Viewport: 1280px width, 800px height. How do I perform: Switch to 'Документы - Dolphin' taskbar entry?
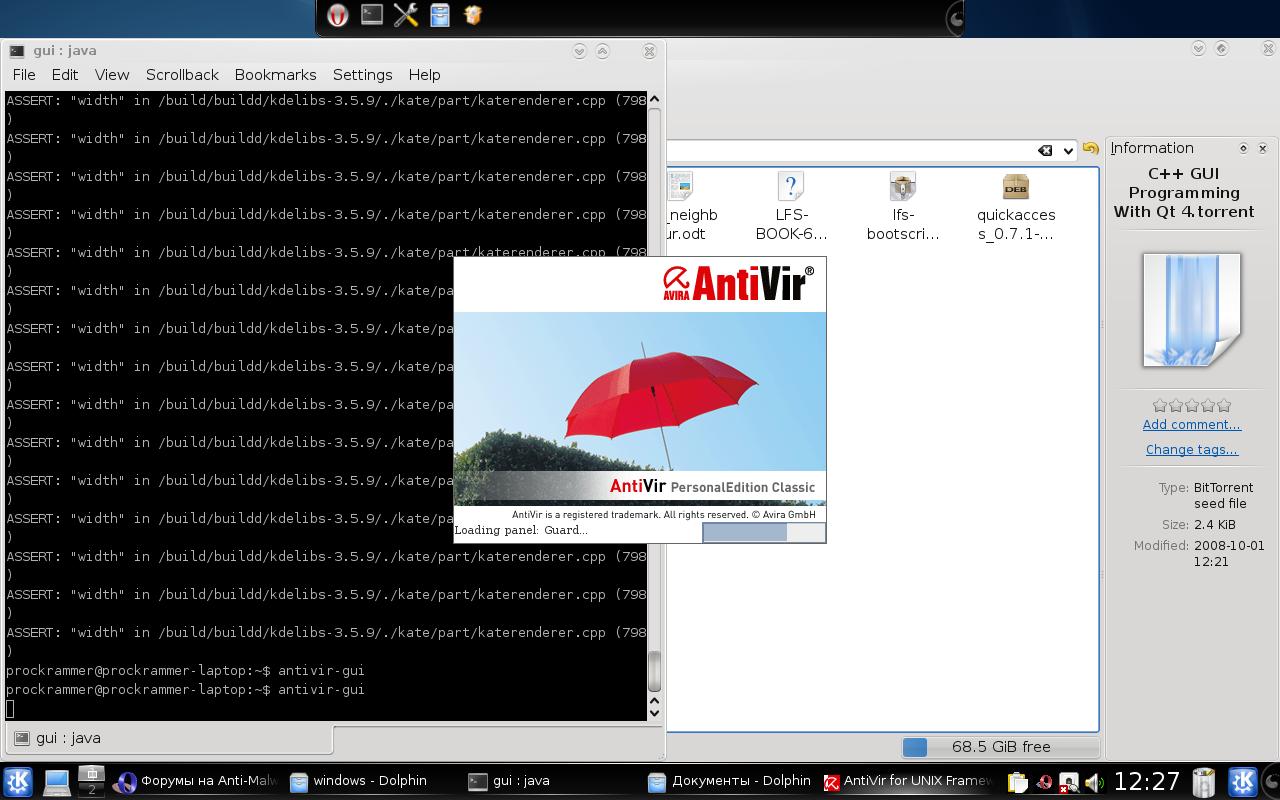(x=729, y=781)
